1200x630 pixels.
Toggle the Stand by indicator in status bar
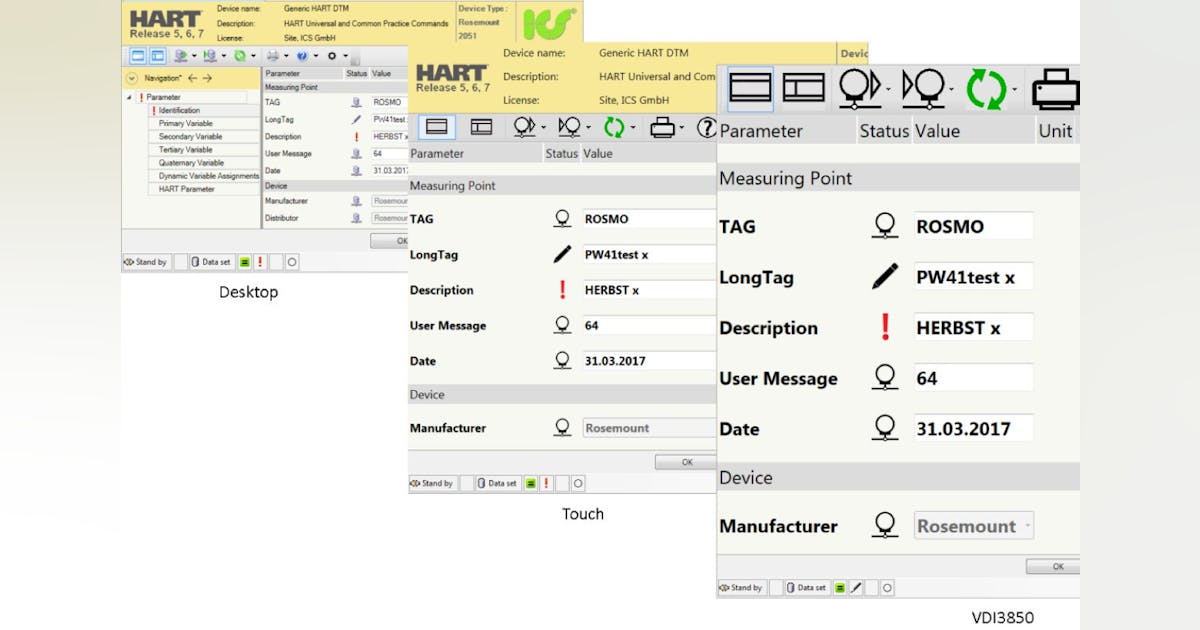pyautogui.click(x=742, y=588)
